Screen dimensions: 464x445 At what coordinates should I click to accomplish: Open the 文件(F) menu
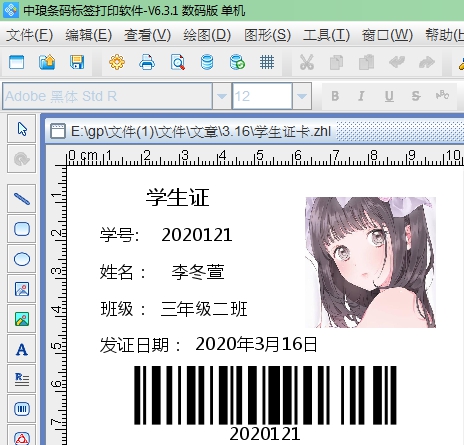click(29, 35)
